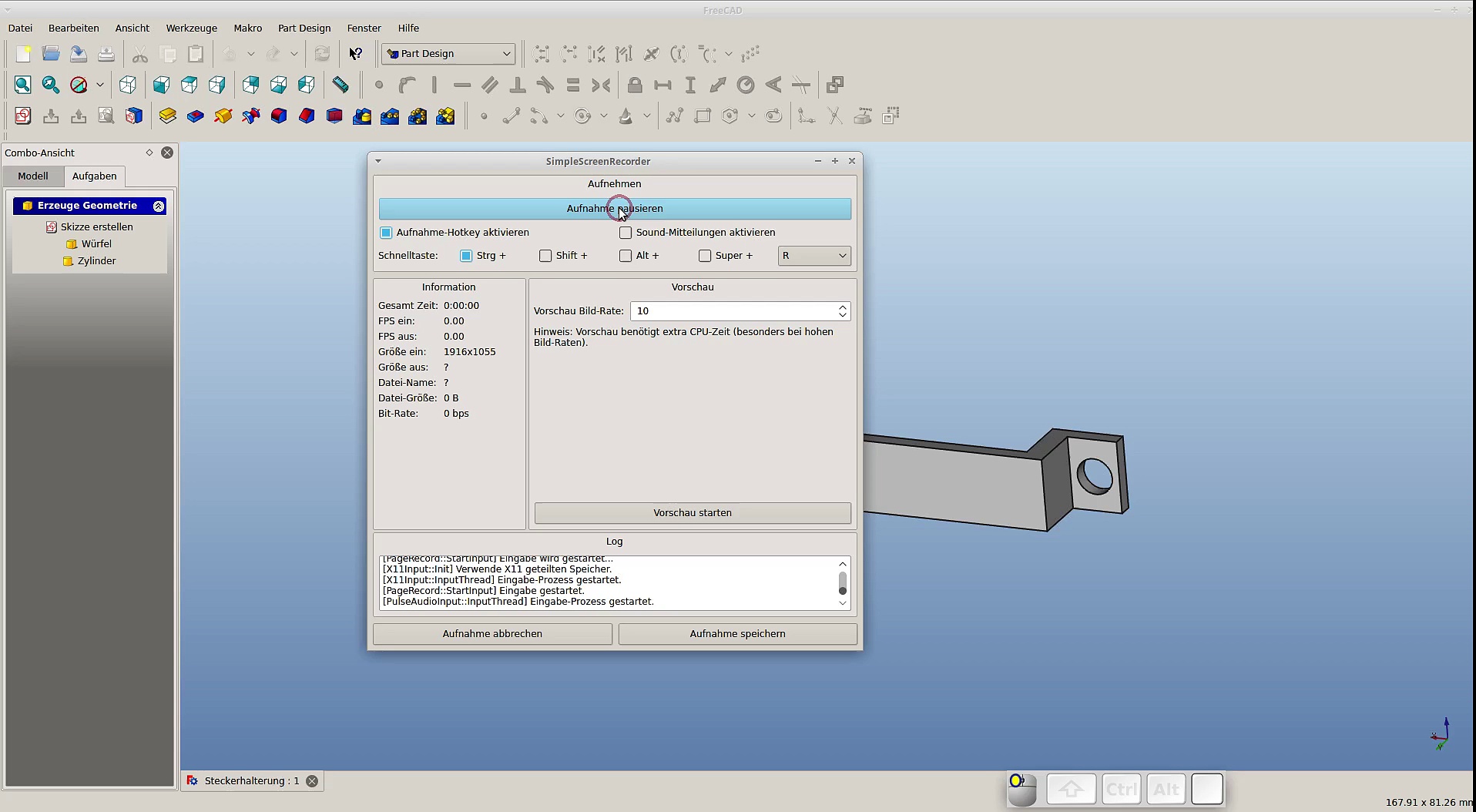Check the Shift + hotkey modifier

(545, 256)
